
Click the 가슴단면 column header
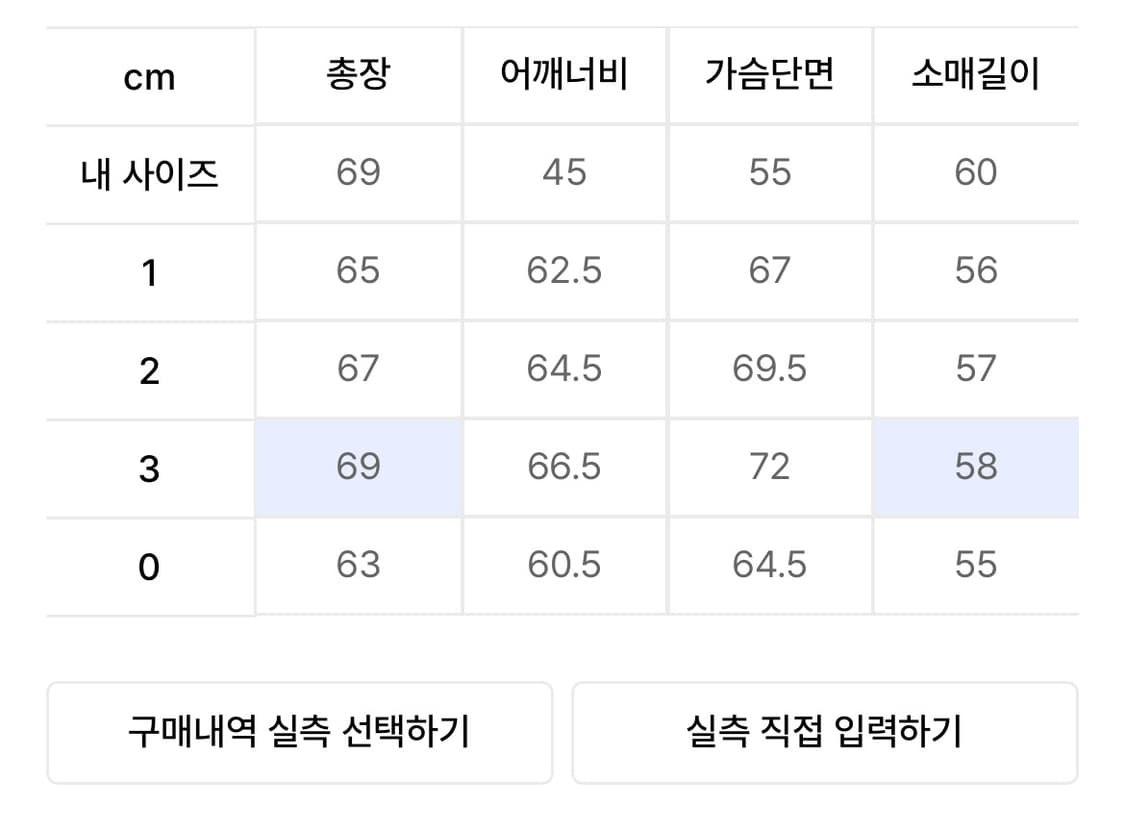(770, 75)
